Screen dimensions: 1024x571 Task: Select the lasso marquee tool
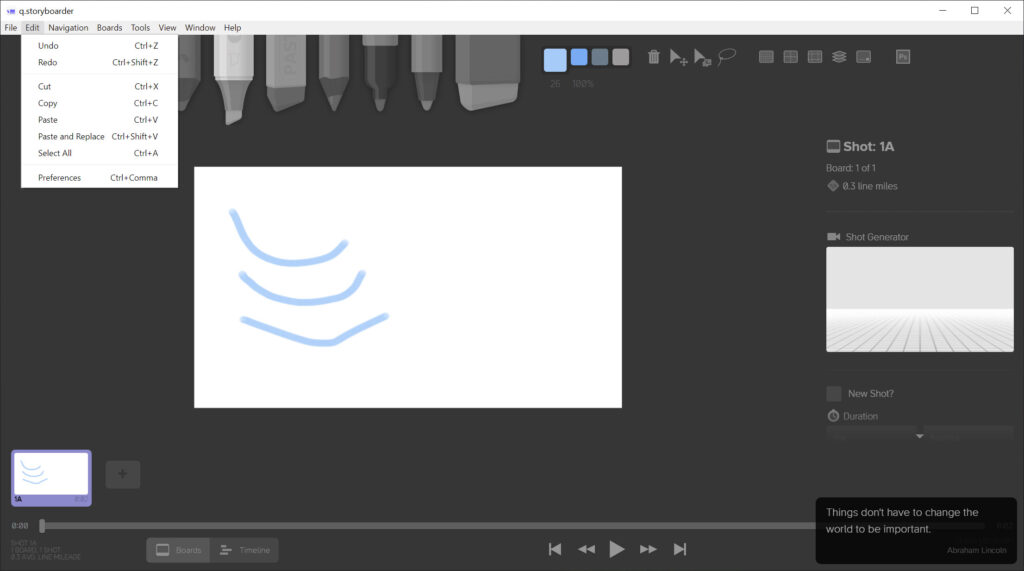click(726, 57)
